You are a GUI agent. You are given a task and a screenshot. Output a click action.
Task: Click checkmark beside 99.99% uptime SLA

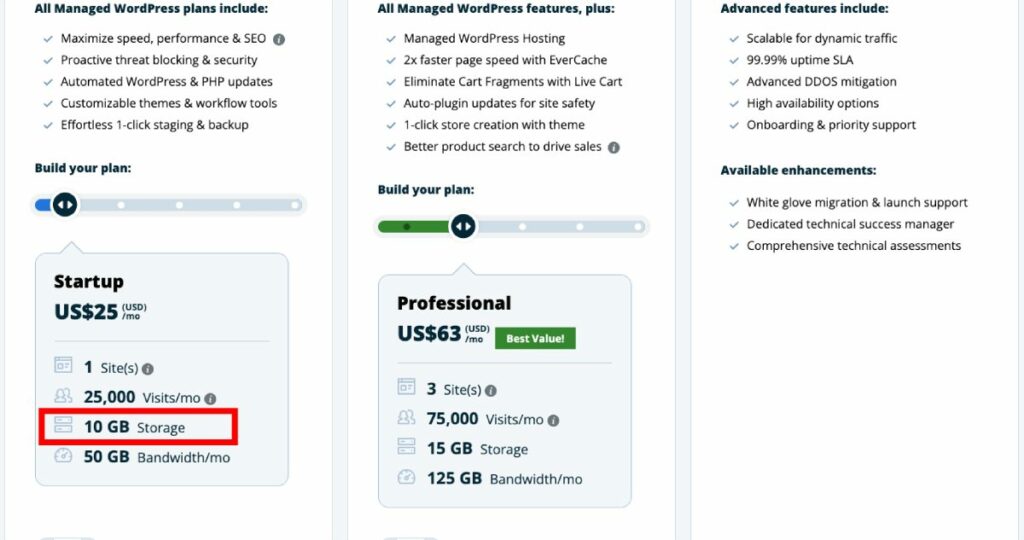point(733,60)
